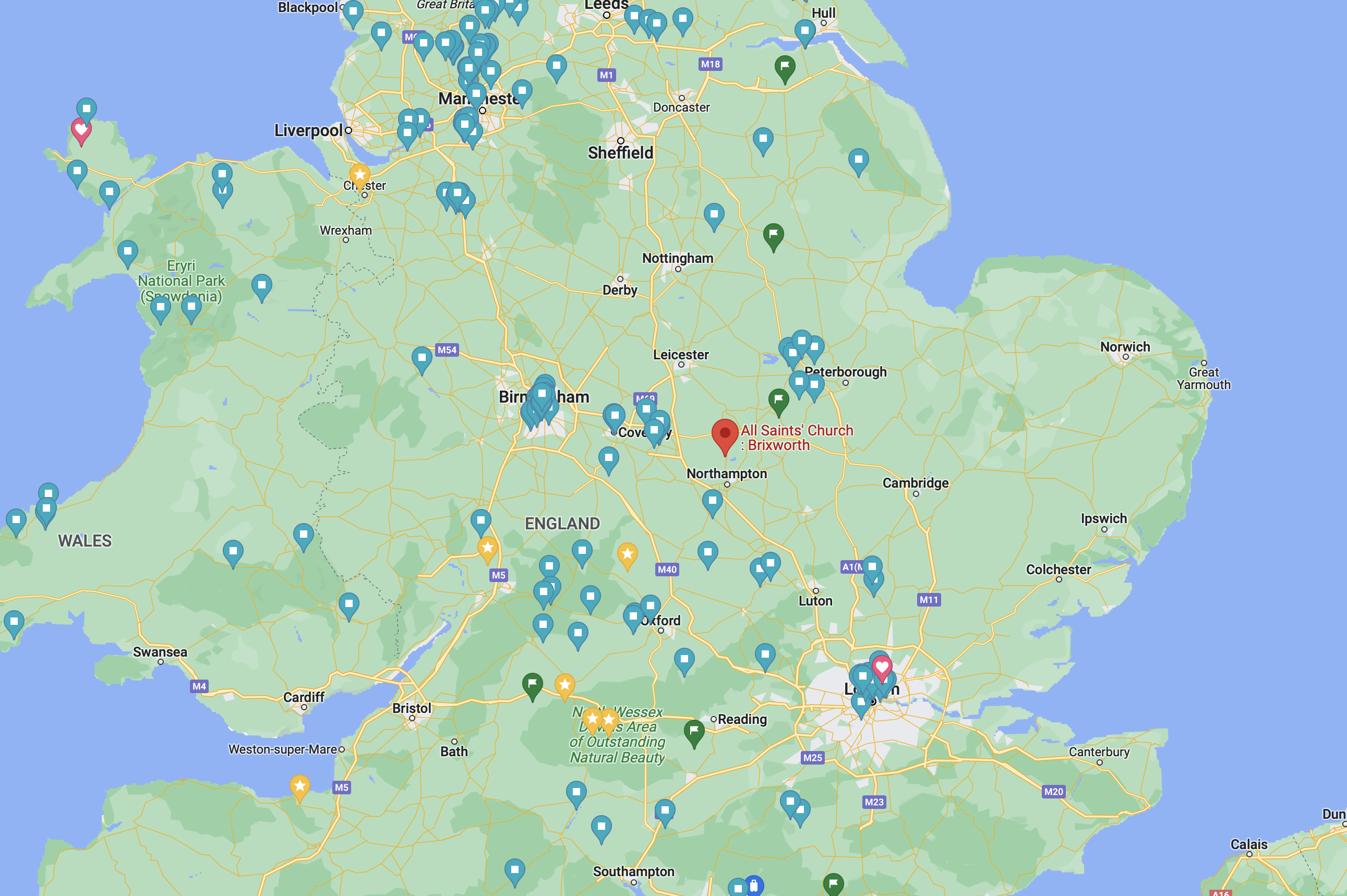Open teal marker just south of Northampton

point(712,501)
